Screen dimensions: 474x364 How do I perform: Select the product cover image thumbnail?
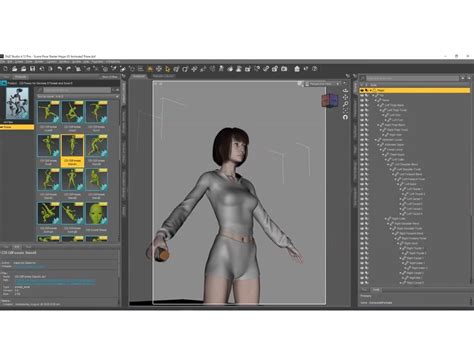tap(17, 104)
